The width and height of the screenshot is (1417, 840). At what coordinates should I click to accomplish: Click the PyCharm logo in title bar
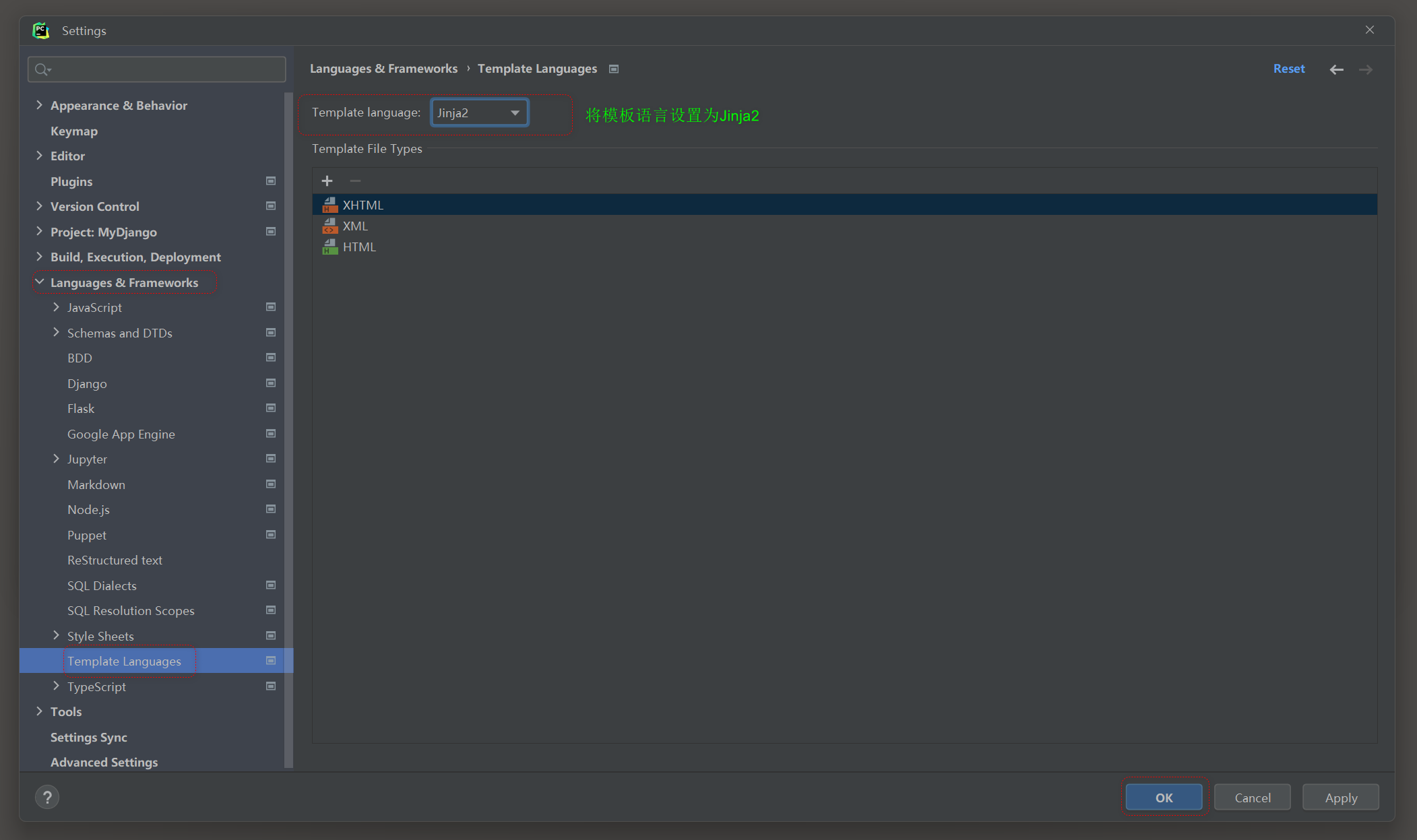(x=41, y=30)
